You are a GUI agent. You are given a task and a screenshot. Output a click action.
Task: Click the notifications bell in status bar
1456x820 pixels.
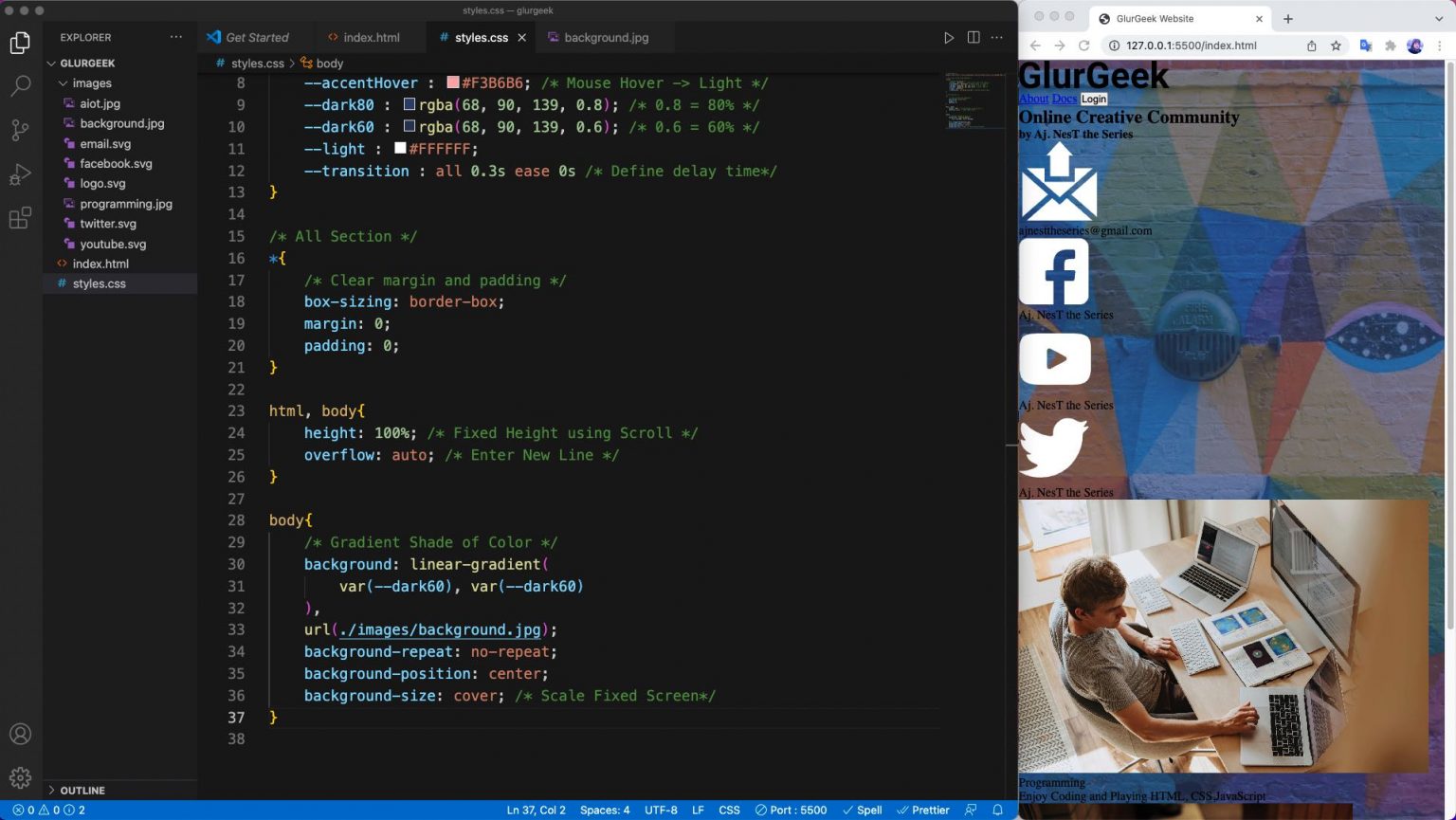point(997,810)
